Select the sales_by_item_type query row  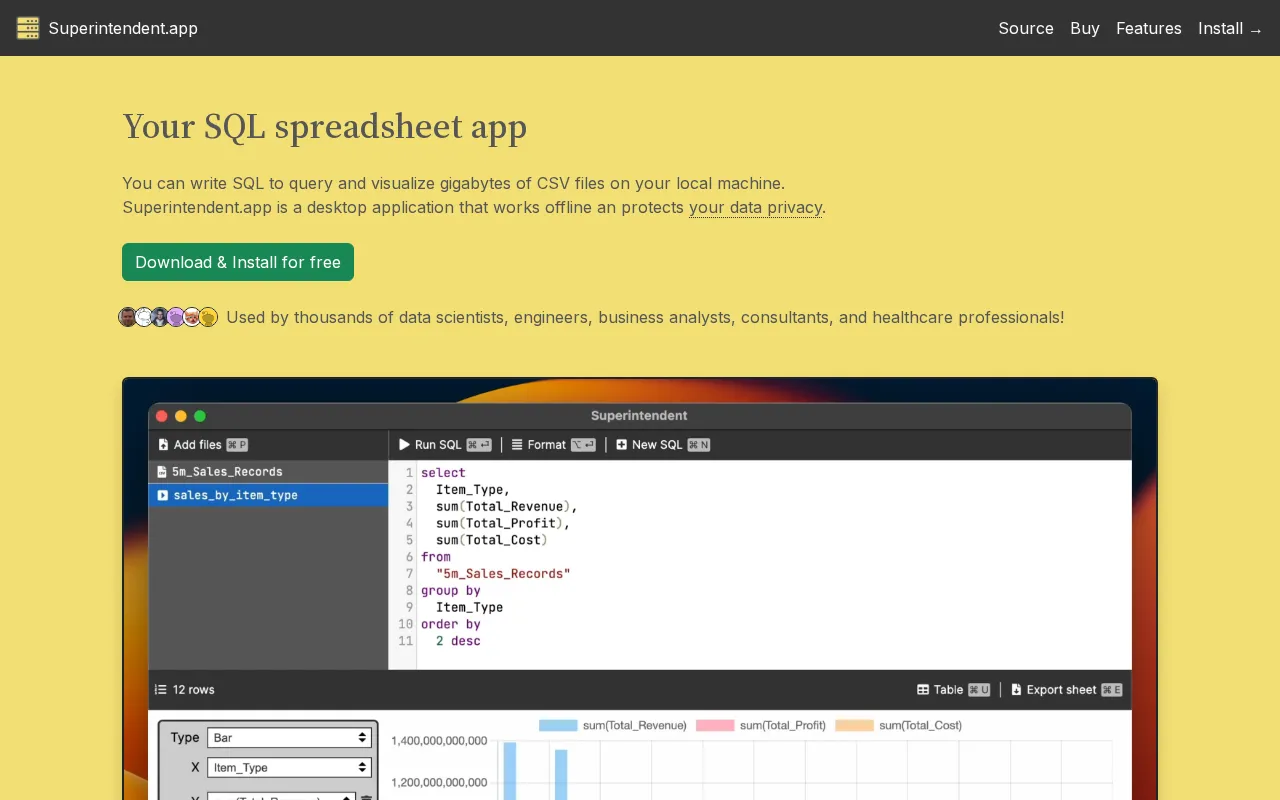(x=268, y=495)
